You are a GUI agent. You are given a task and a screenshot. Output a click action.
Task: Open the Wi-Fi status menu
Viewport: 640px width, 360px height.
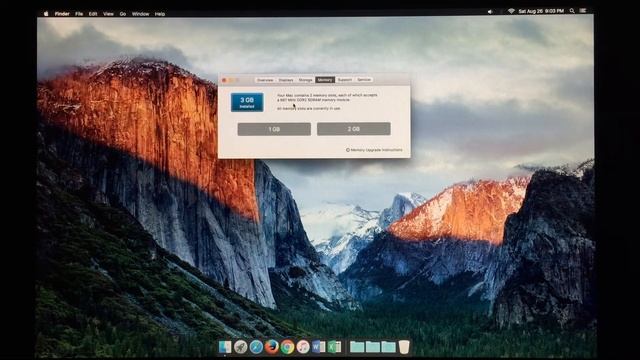pos(511,11)
